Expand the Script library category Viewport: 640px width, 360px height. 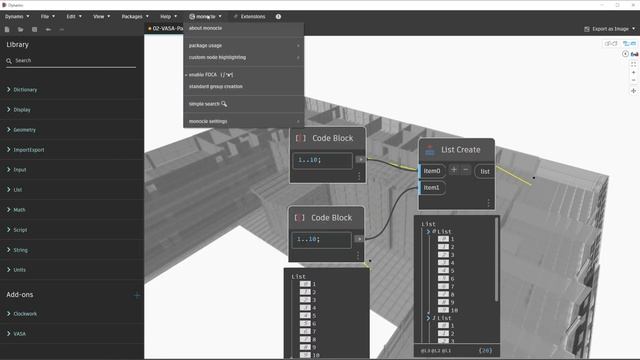pos(9,229)
